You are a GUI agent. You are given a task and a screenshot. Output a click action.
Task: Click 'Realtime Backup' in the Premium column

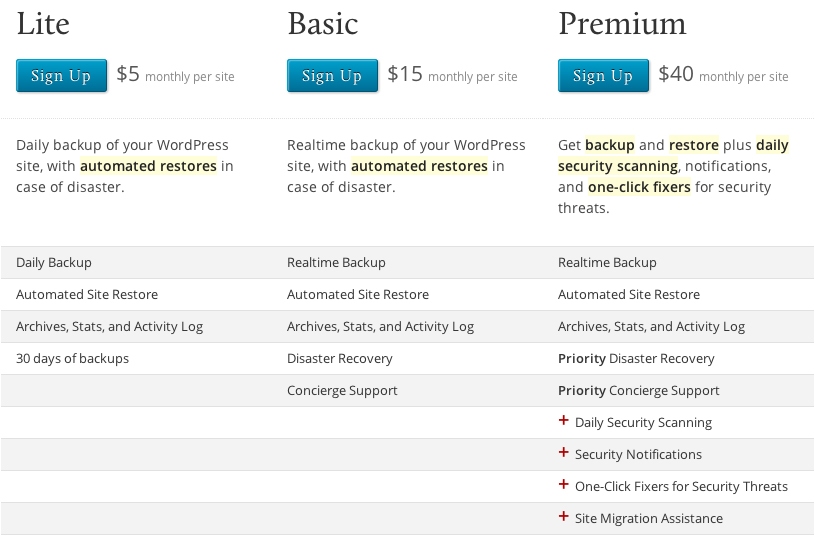pyautogui.click(x=607, y=263)
